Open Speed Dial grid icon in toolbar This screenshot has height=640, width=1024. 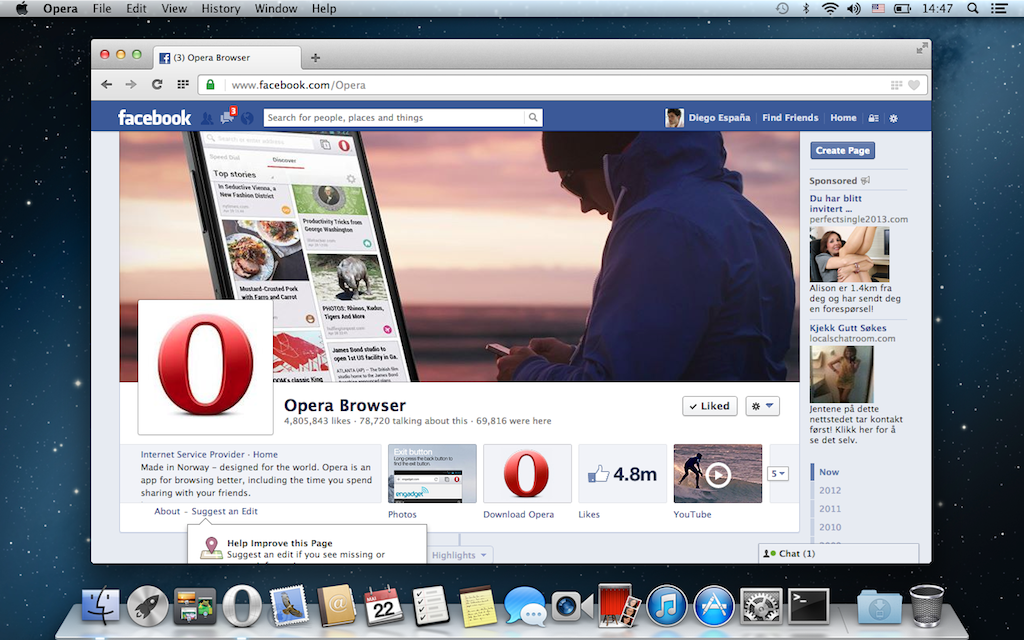(183, 85)
